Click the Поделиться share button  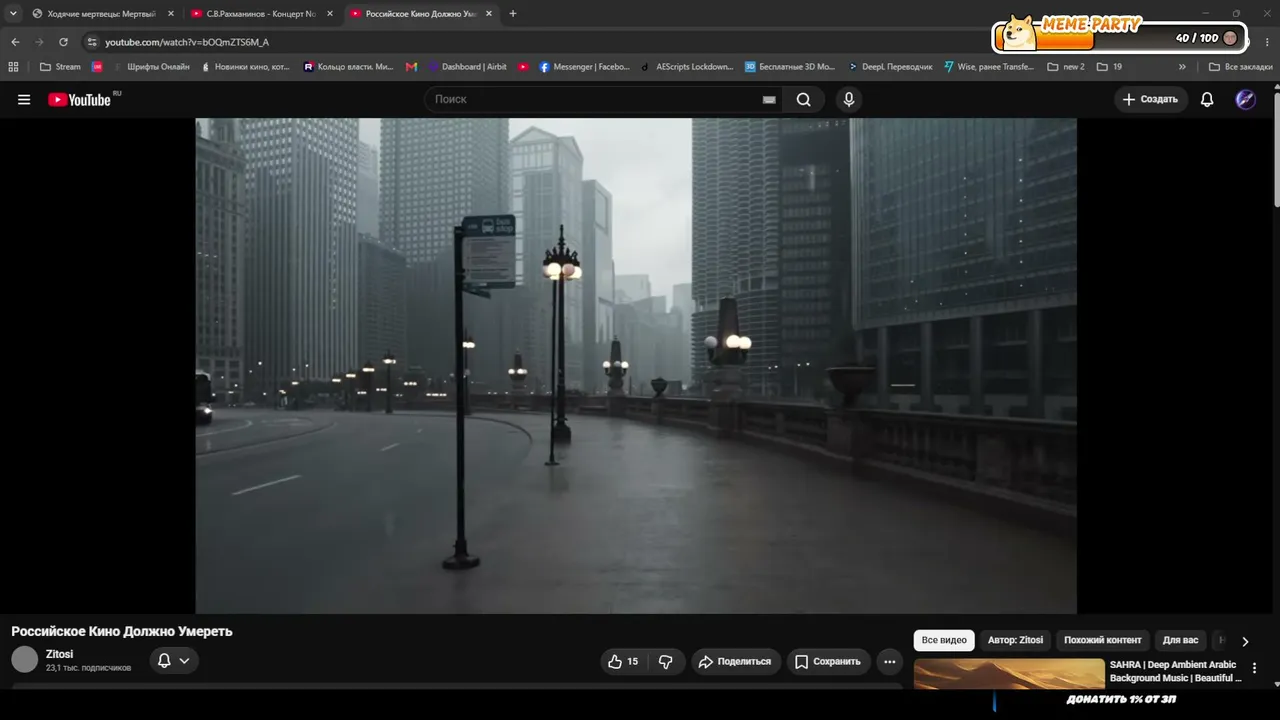[x=735, y=661]
